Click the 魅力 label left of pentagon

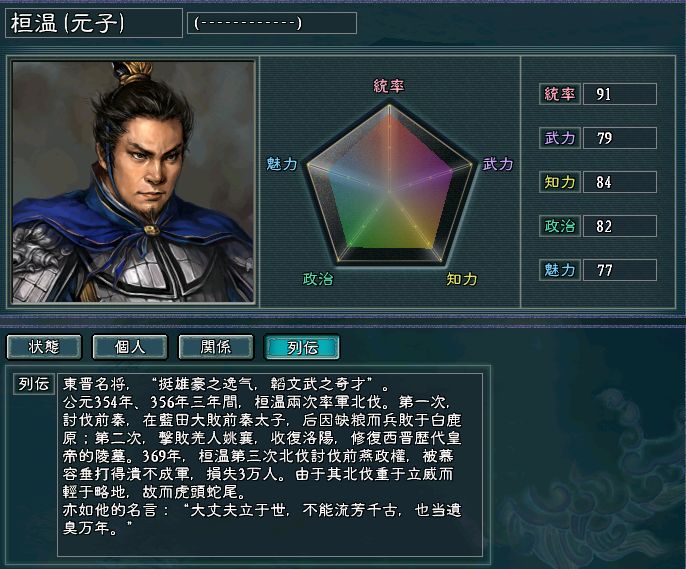click(282, 164)
